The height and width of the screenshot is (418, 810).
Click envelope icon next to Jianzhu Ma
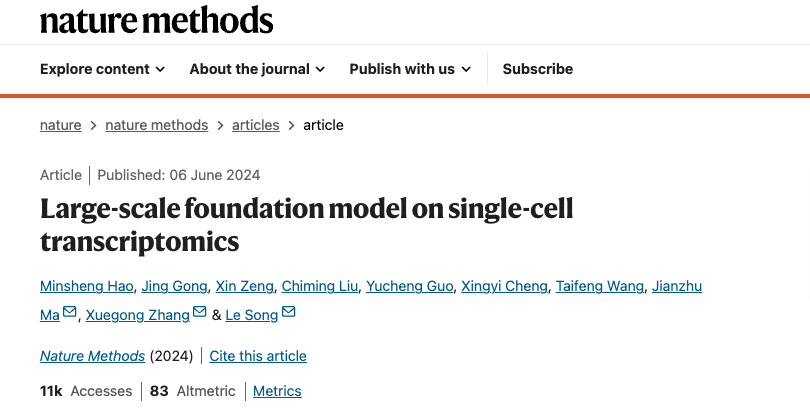[x=70, y=313]
